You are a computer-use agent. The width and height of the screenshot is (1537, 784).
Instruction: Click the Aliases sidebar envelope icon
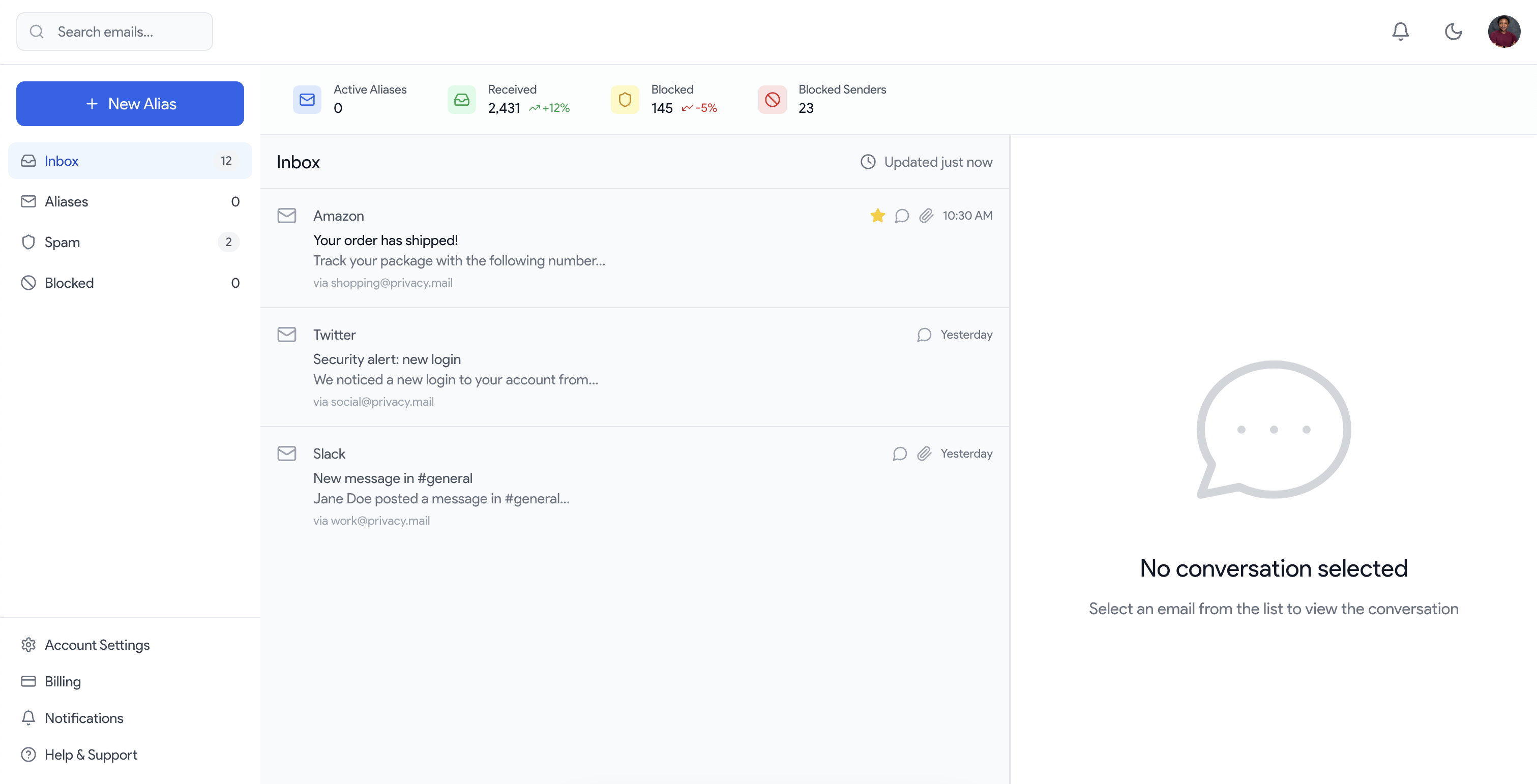point(28,202)
